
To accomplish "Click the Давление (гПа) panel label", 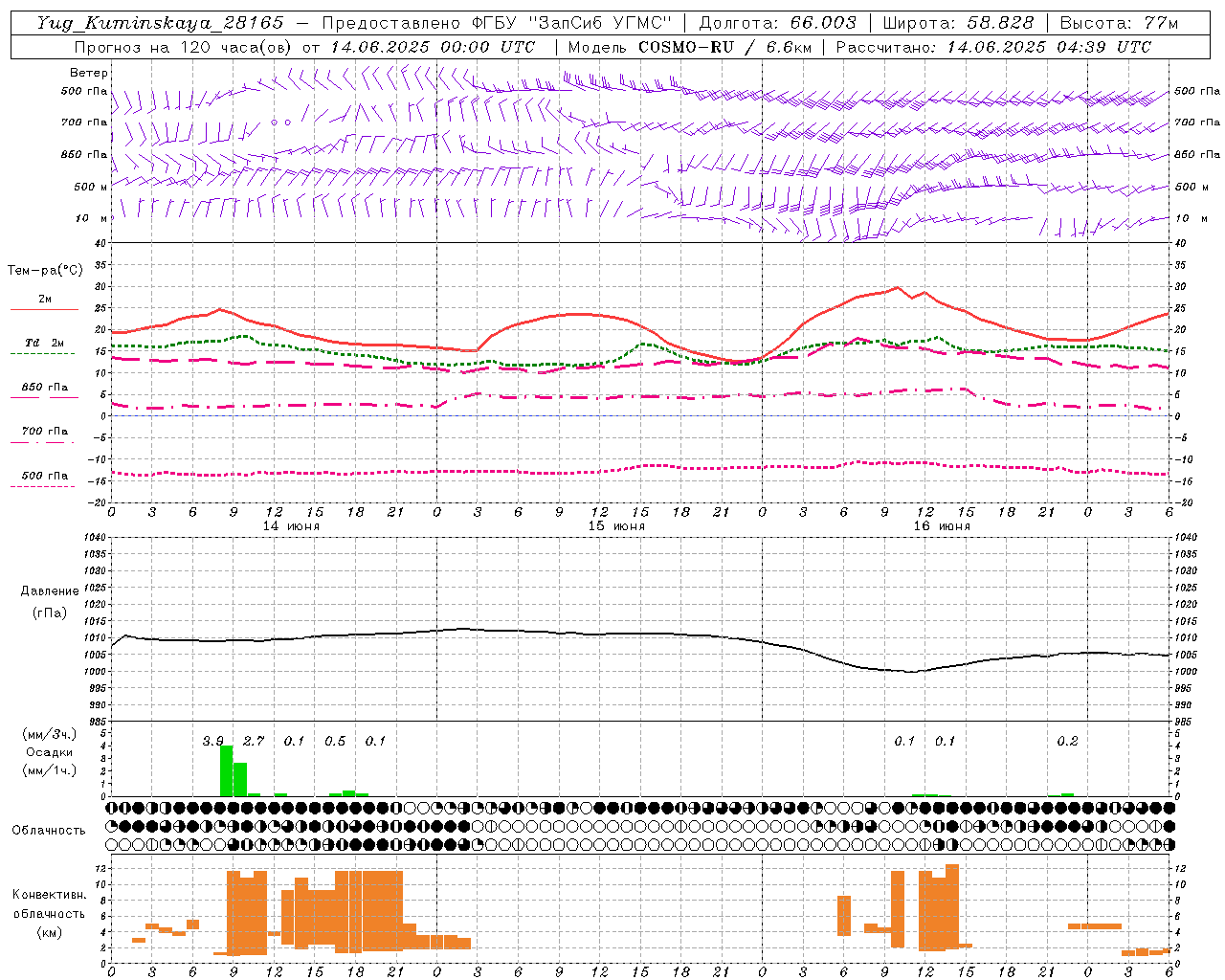I will tap(49, 602).
